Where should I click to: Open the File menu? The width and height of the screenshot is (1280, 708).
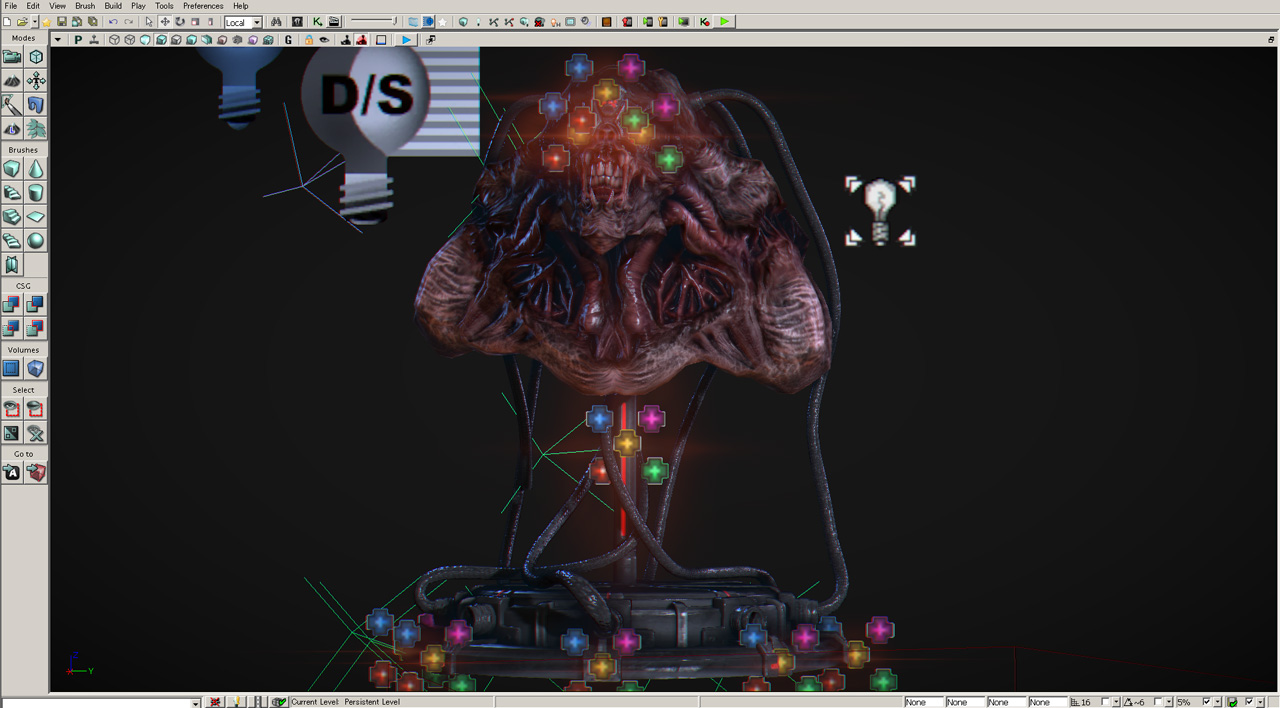[10, 6]
